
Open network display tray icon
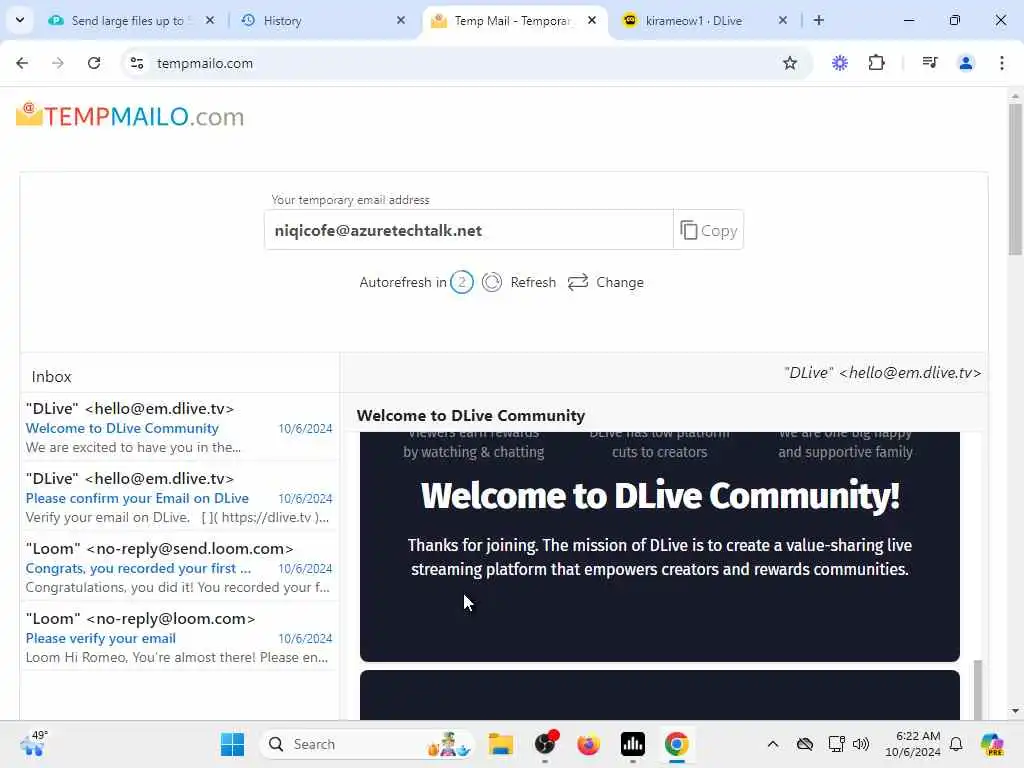click(837, 744)
